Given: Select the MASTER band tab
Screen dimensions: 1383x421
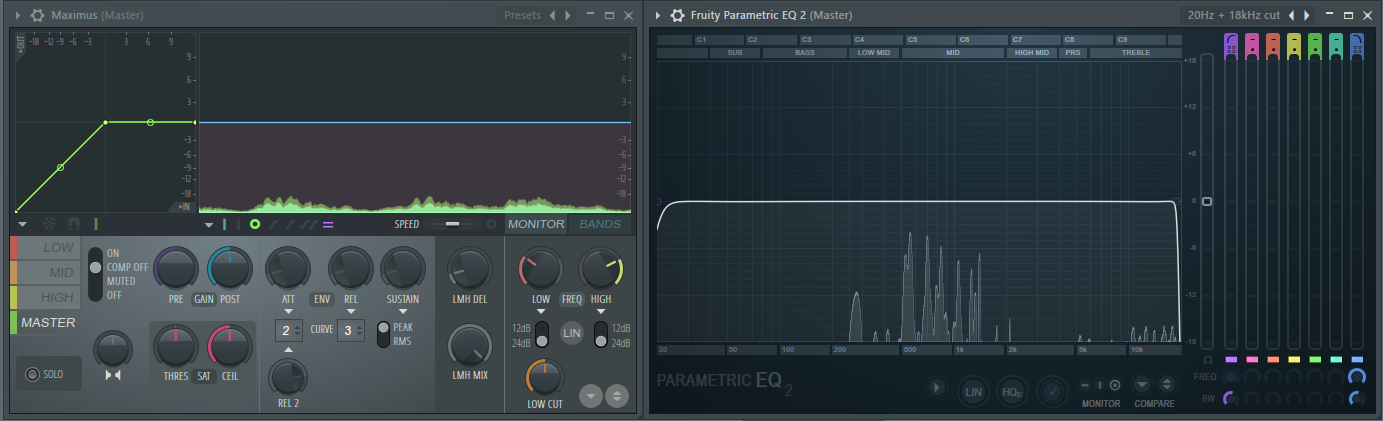Looking at the screenshot, I should pos(46,322).
